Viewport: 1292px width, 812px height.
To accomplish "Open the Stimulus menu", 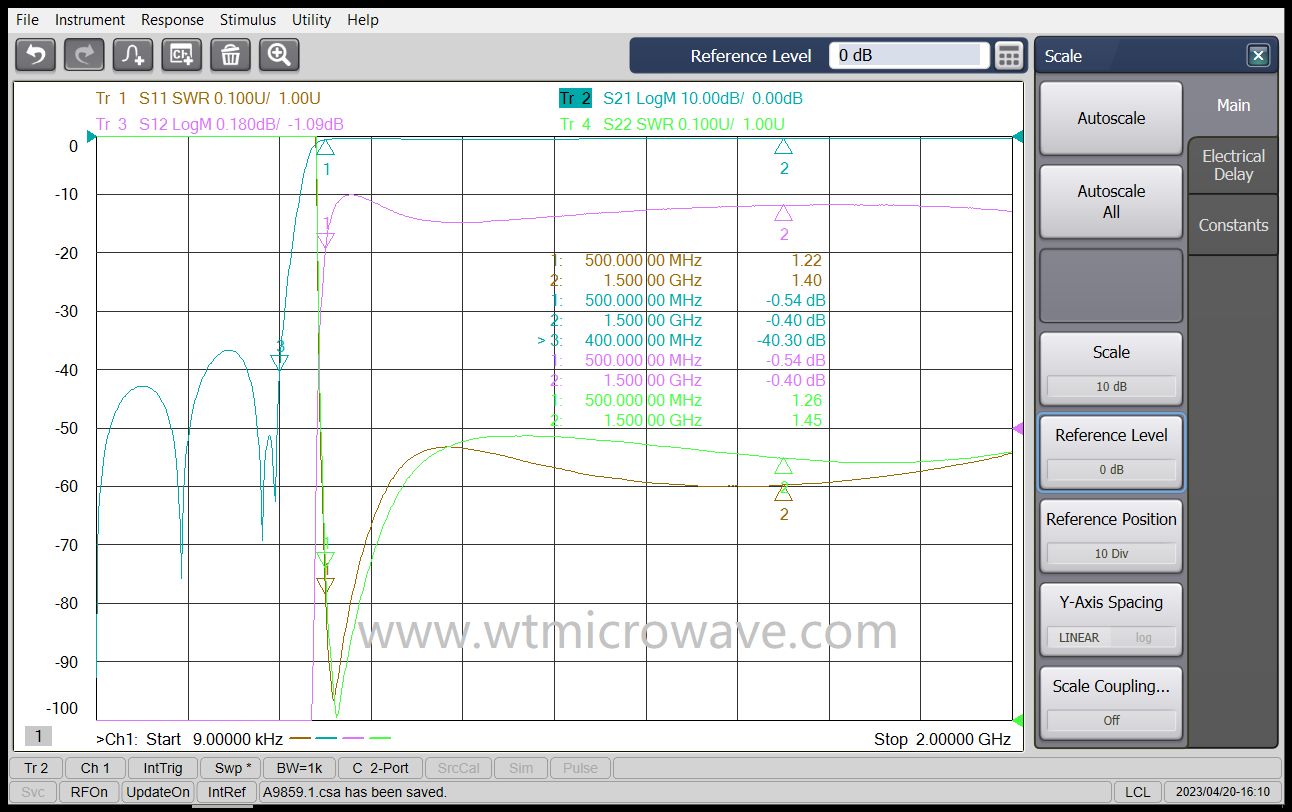I will pyautogui.click(x=247, y=19).
